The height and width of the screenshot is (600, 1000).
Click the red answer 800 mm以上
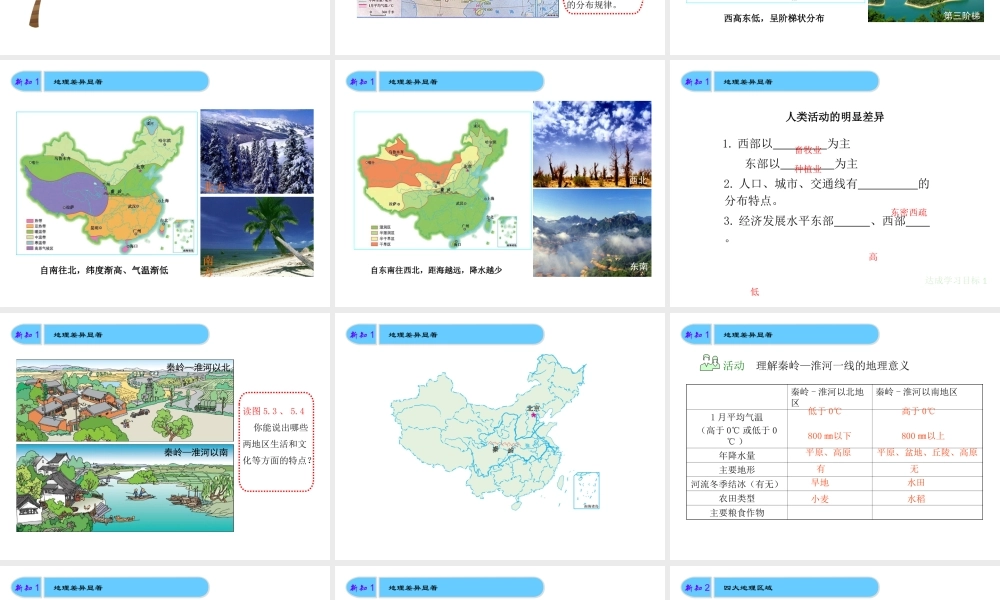point(923,436)
